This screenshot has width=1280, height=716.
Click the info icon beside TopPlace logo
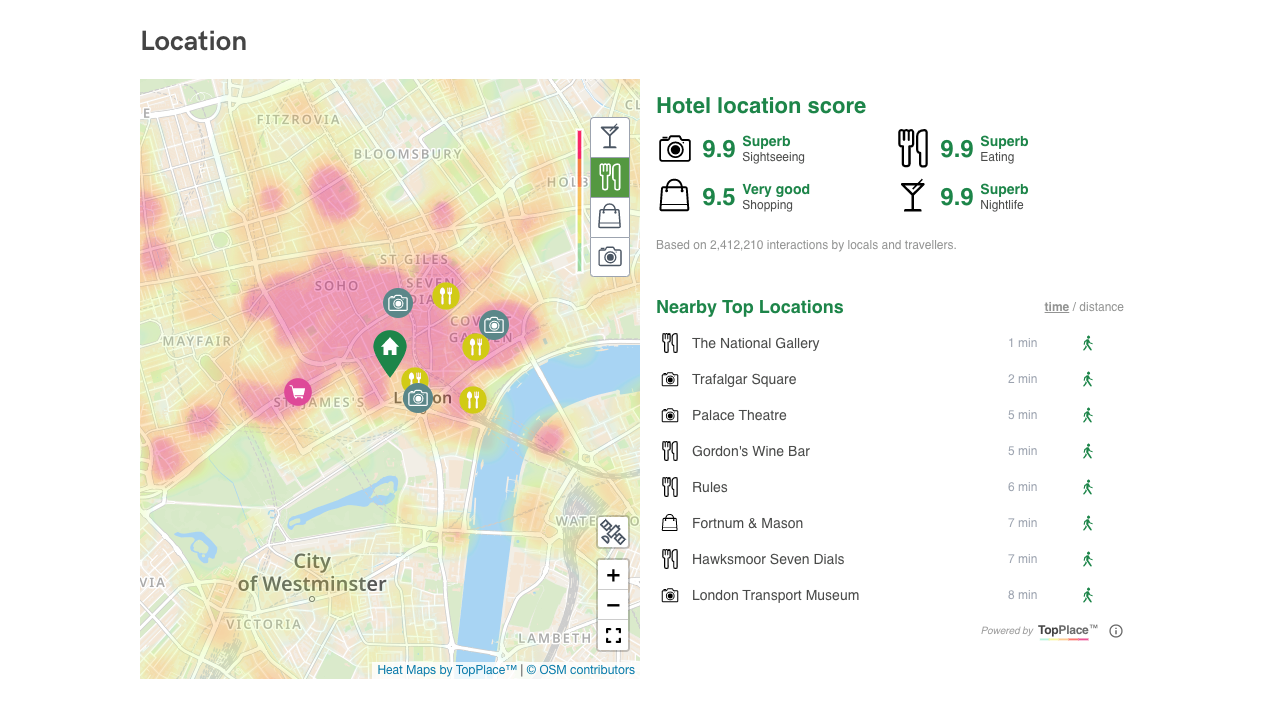[x=1116, y=631]
